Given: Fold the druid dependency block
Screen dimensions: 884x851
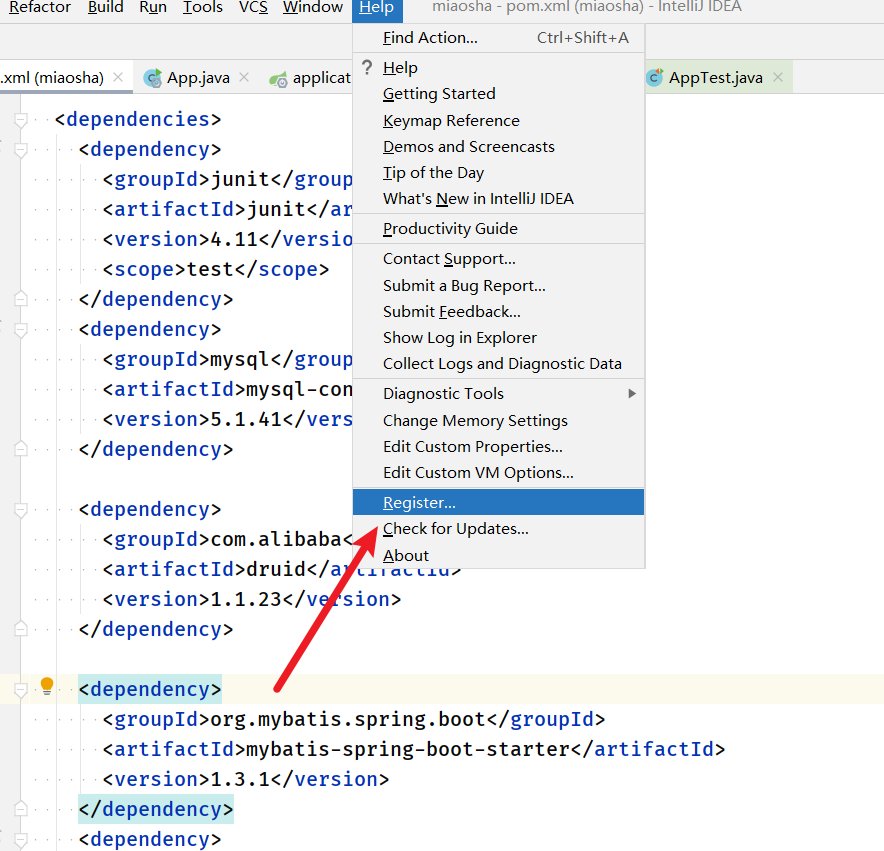Looking at the screenshot, I should pos(21,510).
